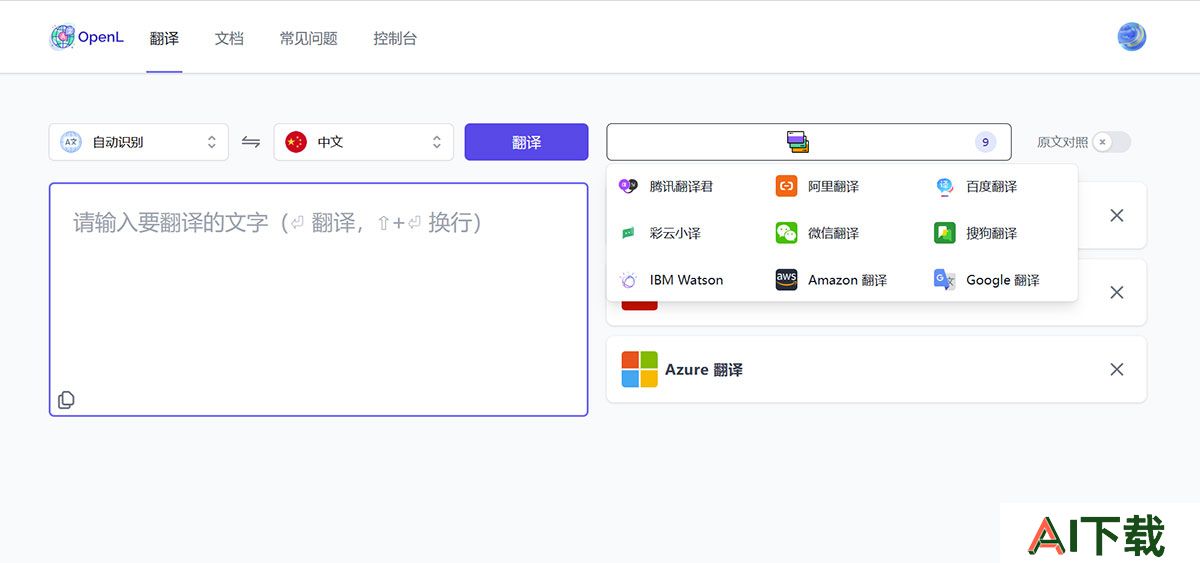Copy the source text with copy icon
1200x563 pixels.
66,400
